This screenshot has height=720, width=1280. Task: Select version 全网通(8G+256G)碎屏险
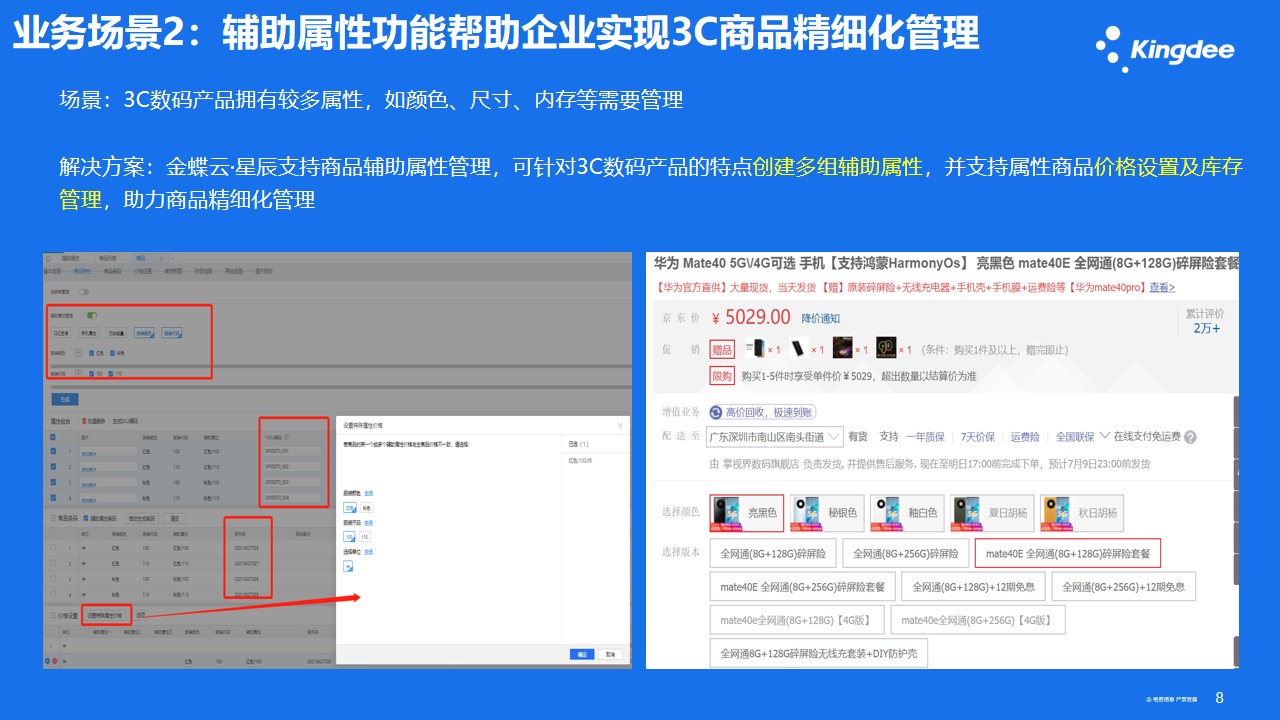(905, 553)
